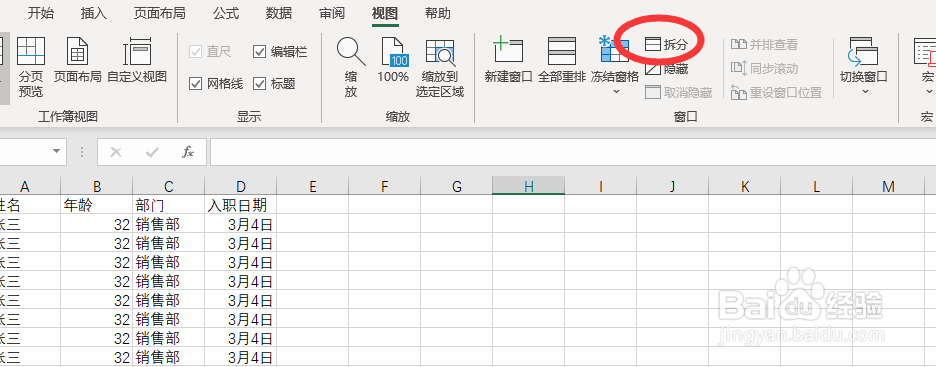Open the Zoom magnifier dialog
Image resolution: width=936 pixels, height=367 pixels.
click(x=351, y=66)
